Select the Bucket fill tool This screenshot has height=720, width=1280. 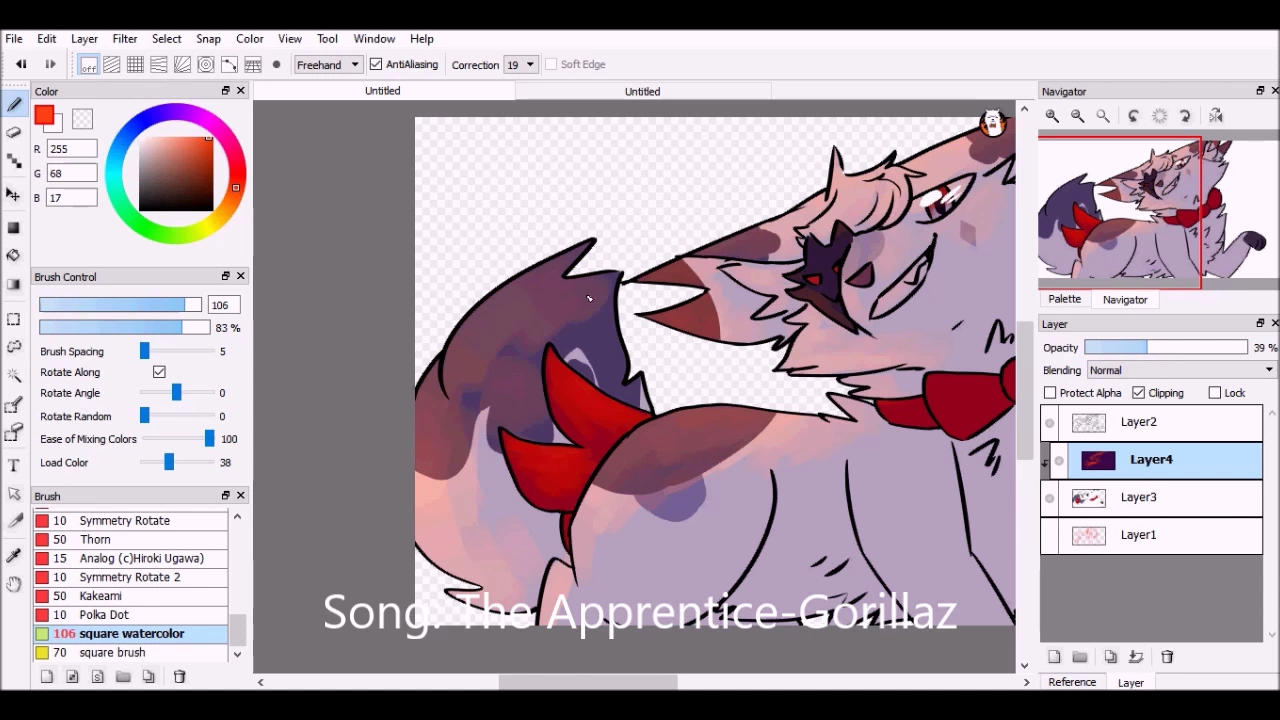[x=14, y=256]
